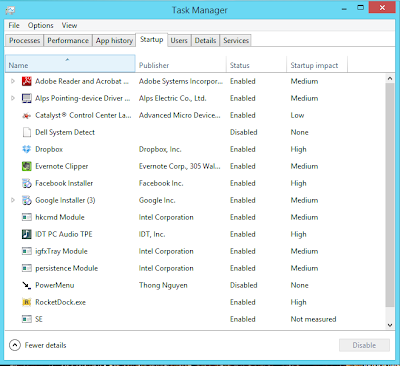
Task: Click the Thong Nguyen publisher cell
Action: coord(163,285)
